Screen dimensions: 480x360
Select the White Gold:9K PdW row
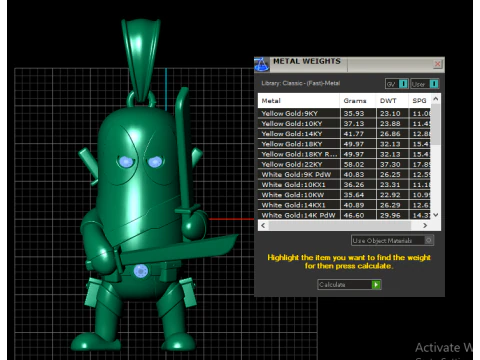pyautogui.click(x=344, y=175)
